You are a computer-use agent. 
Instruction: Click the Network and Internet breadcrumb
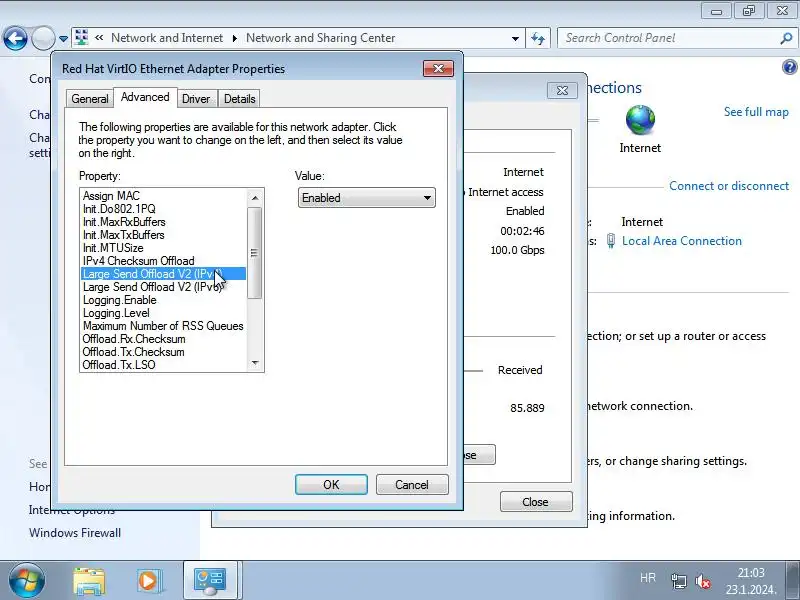167,38
